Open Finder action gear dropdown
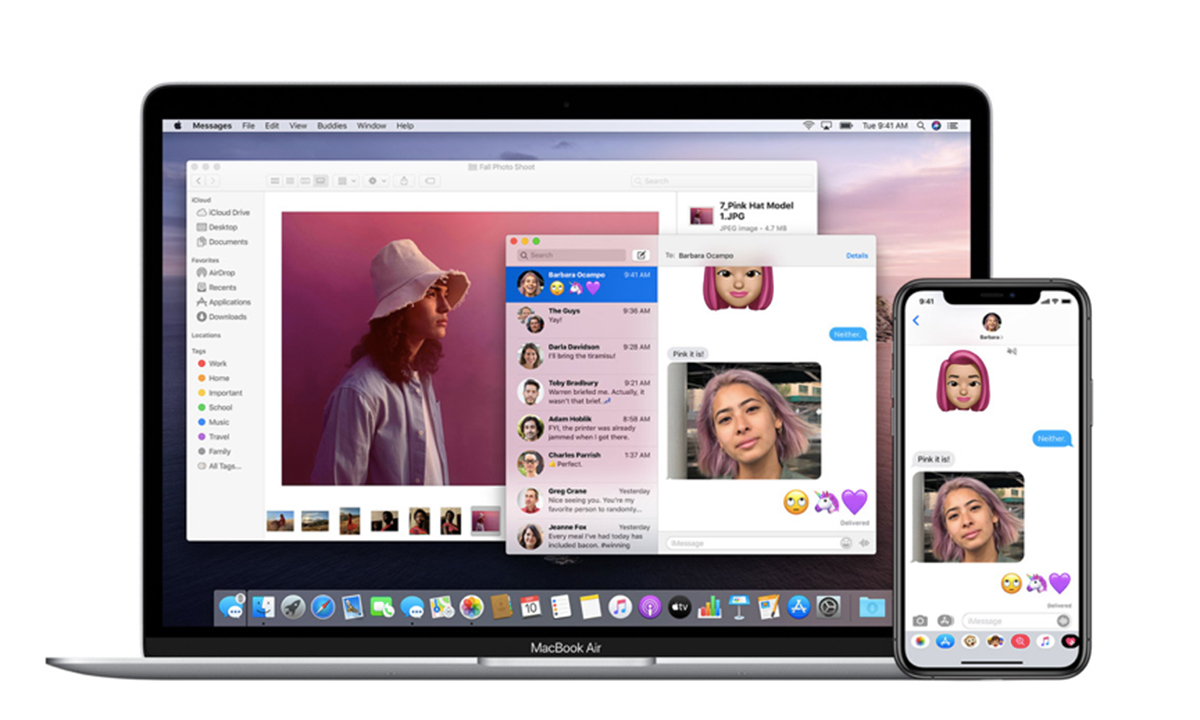Viewport: 1200px width, 720px height. 377,181
